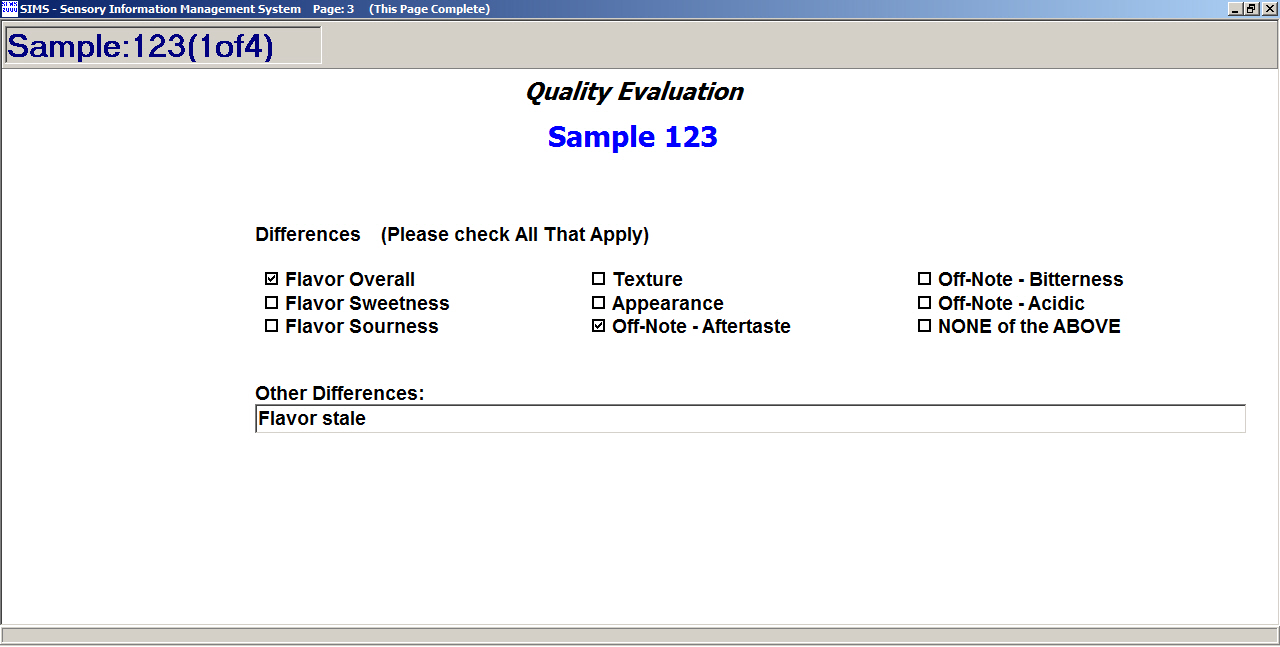
Task: Close the SIMS window
Action: (1269, 8)
